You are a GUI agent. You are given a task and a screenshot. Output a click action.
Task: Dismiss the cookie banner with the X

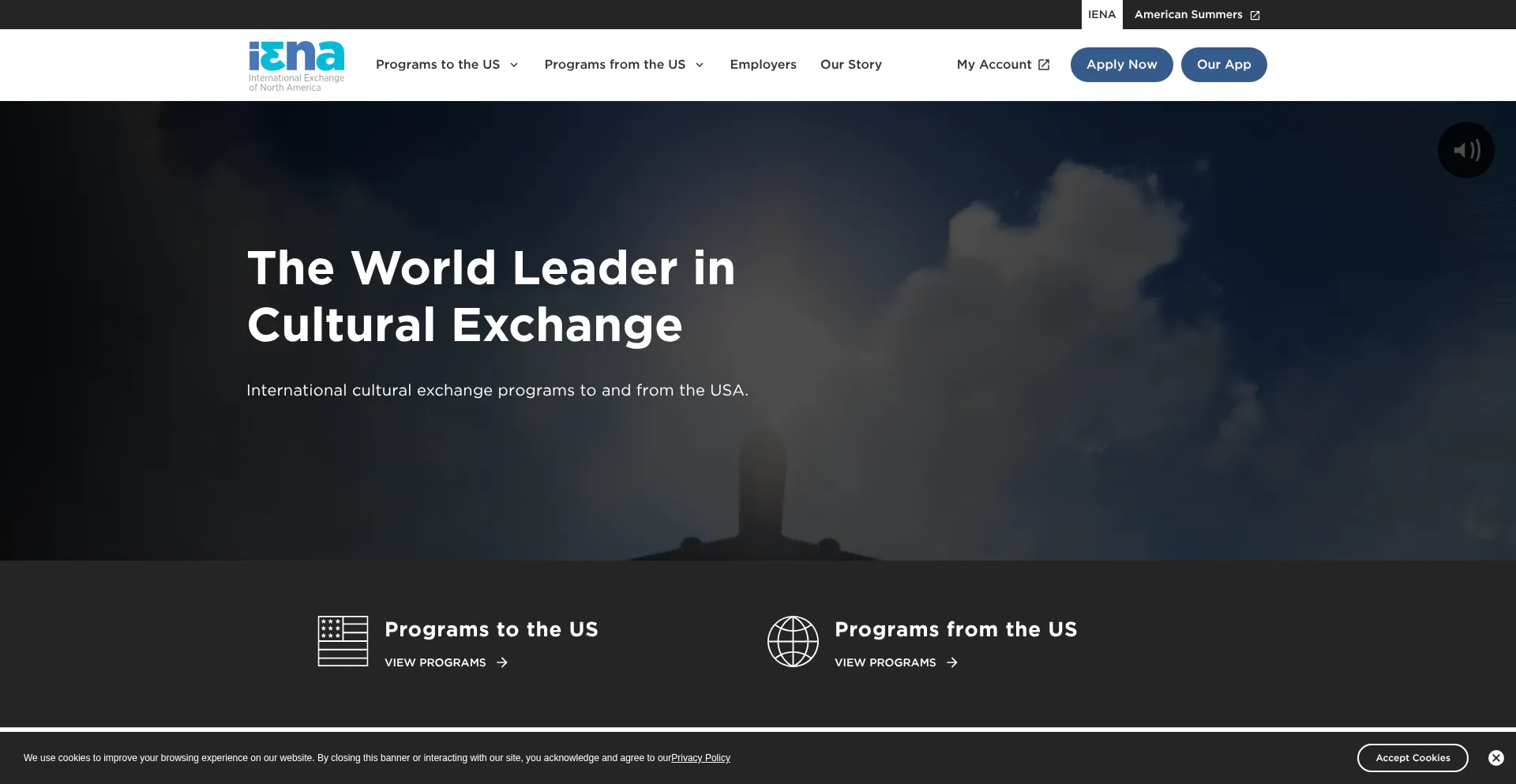(x=1496, y=757)
